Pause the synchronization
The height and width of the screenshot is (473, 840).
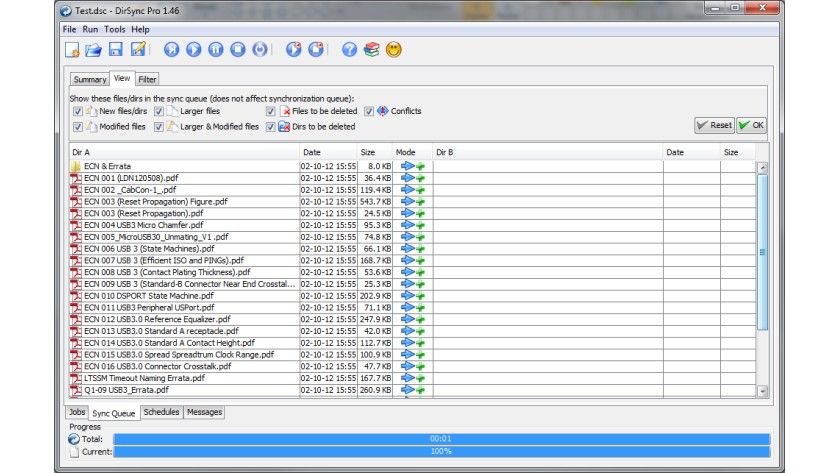pos(215,50)
